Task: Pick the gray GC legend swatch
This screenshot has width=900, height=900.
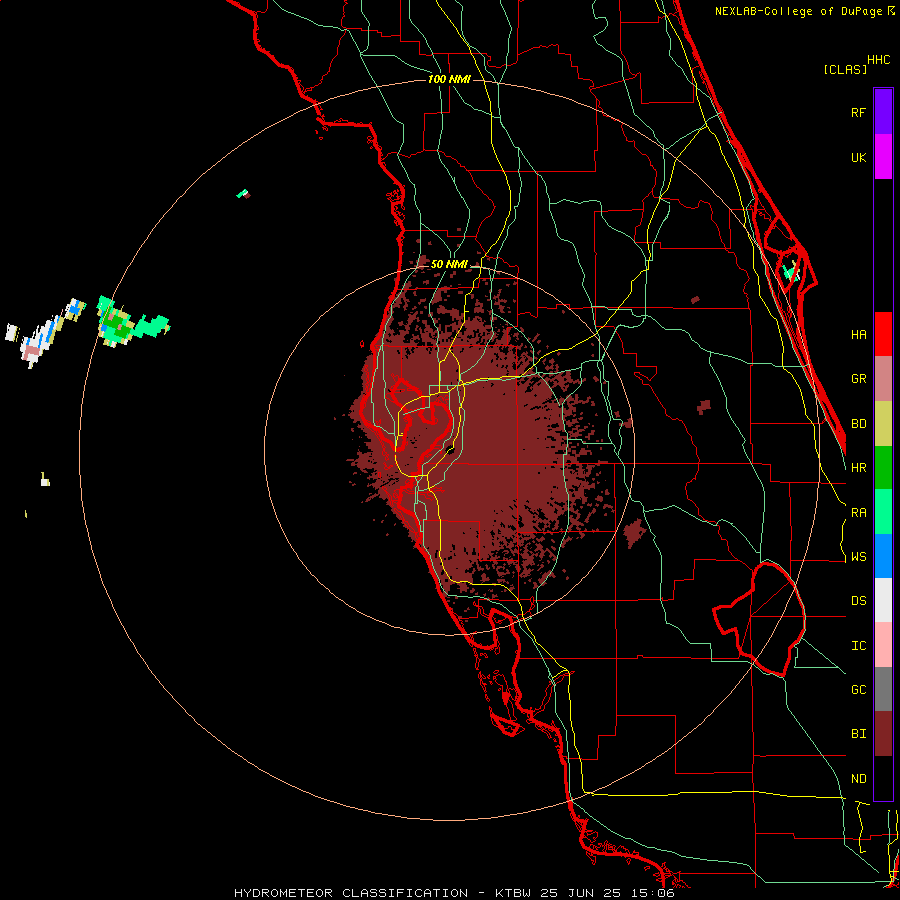Action: click(883, 689)
